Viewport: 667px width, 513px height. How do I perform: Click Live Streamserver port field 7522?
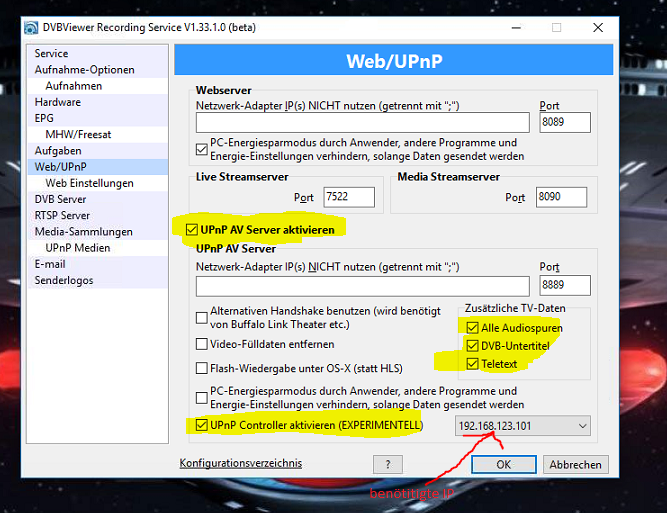coord(349,197)
